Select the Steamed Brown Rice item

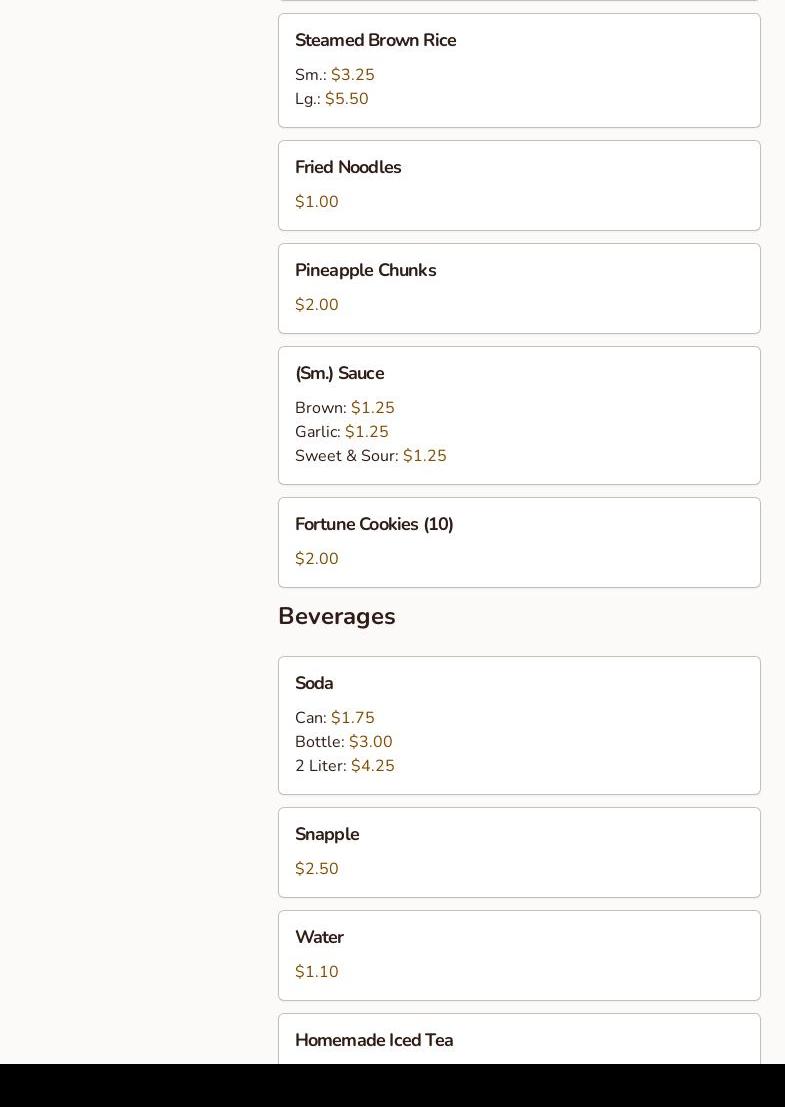coord(375,41)
